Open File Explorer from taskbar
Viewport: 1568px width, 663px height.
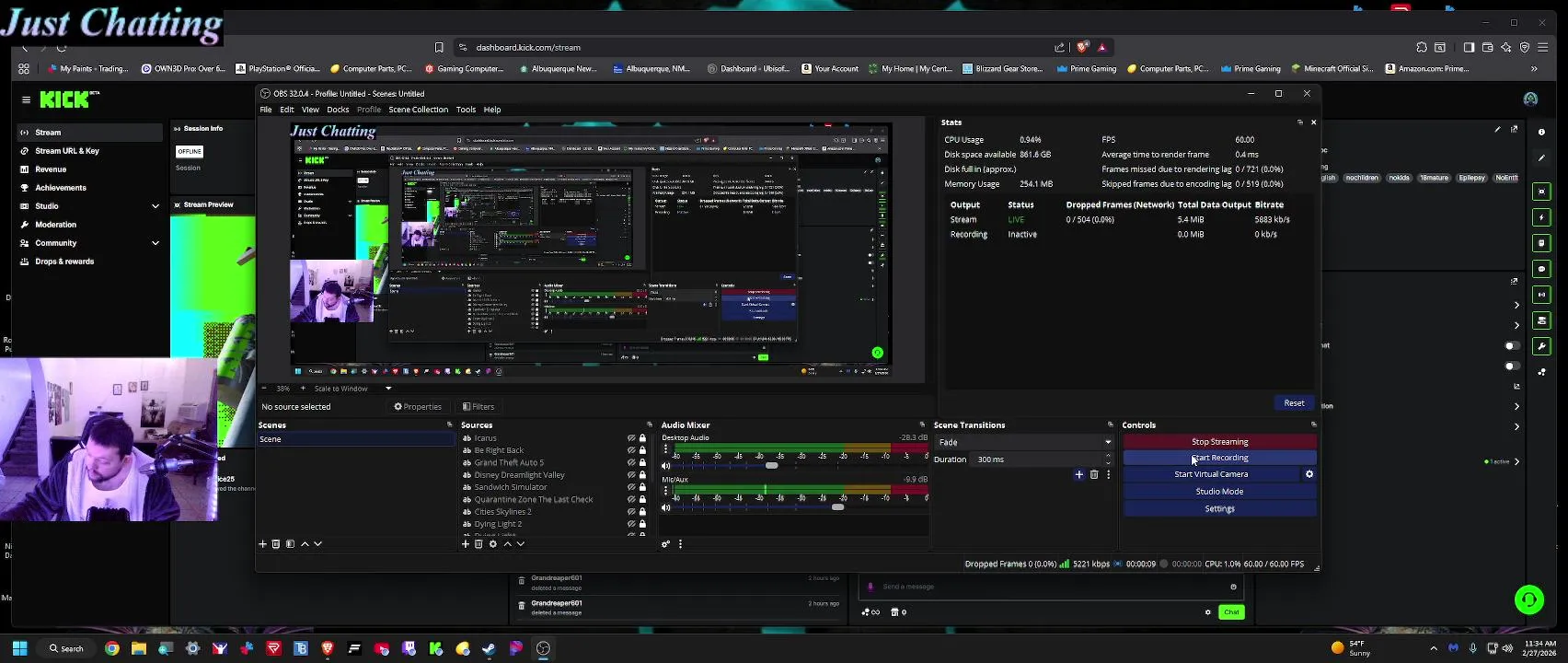click(x=139, y=648)
